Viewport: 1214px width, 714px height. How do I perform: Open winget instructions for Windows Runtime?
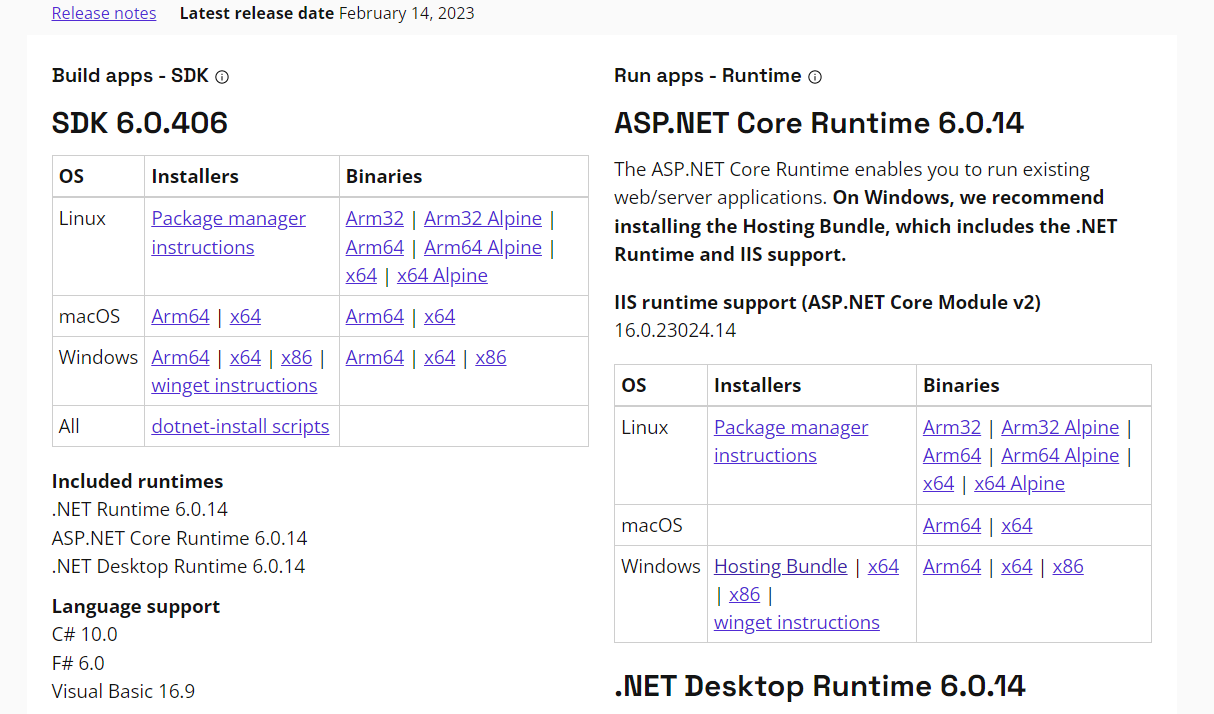796,622
